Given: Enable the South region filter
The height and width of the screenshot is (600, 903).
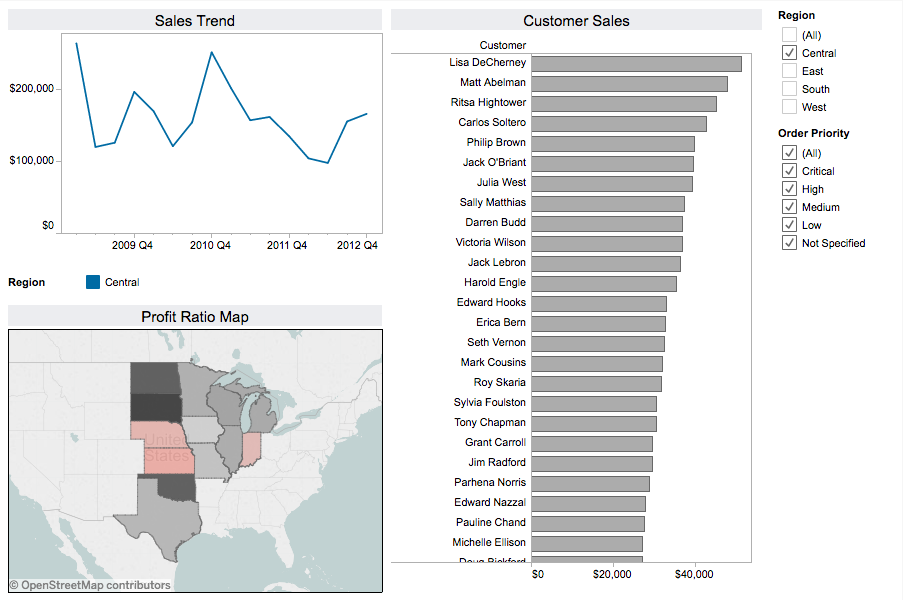Looking at the screenshot, I should point(788,88).
